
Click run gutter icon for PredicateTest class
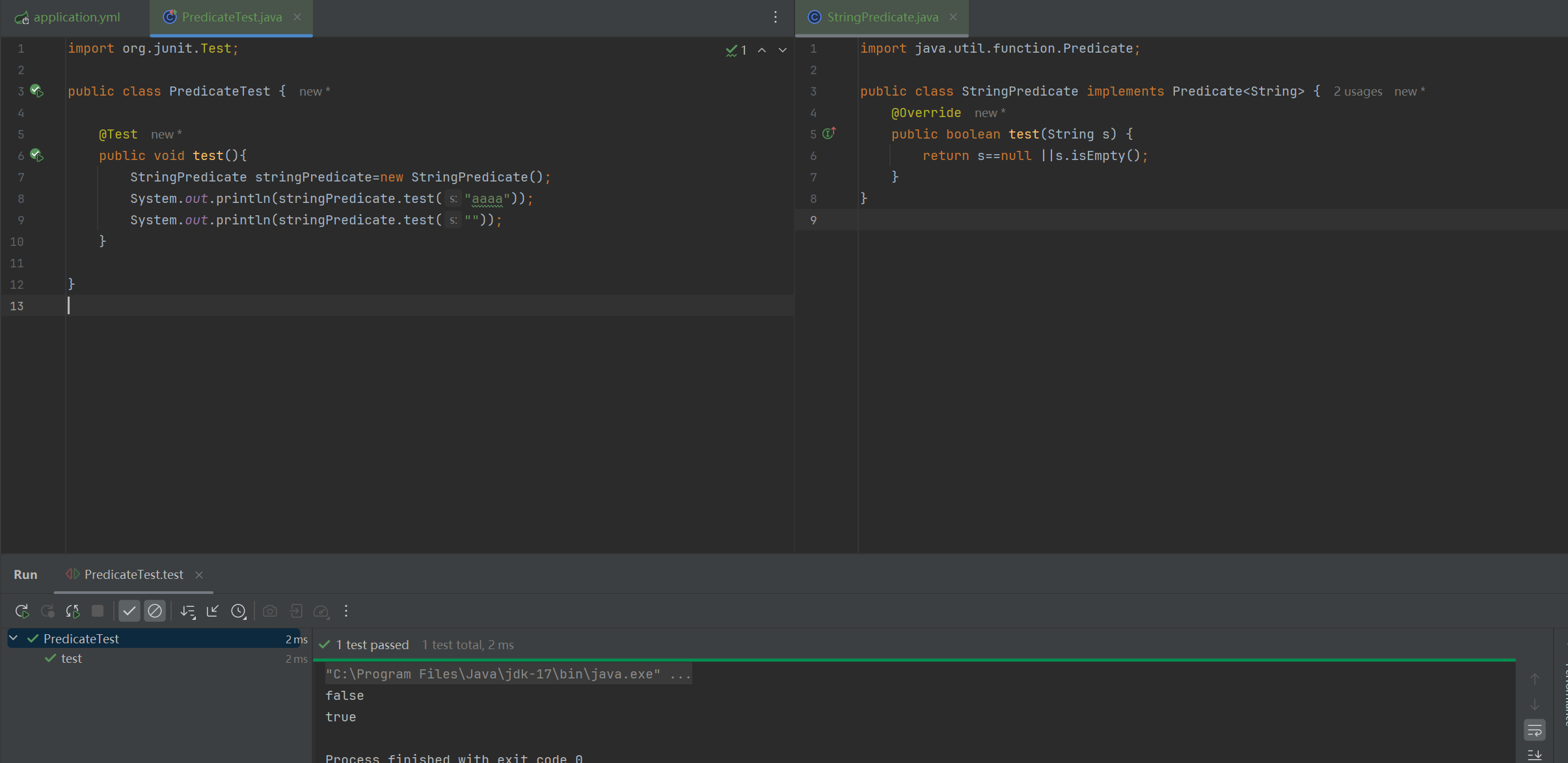coord(37,91)
